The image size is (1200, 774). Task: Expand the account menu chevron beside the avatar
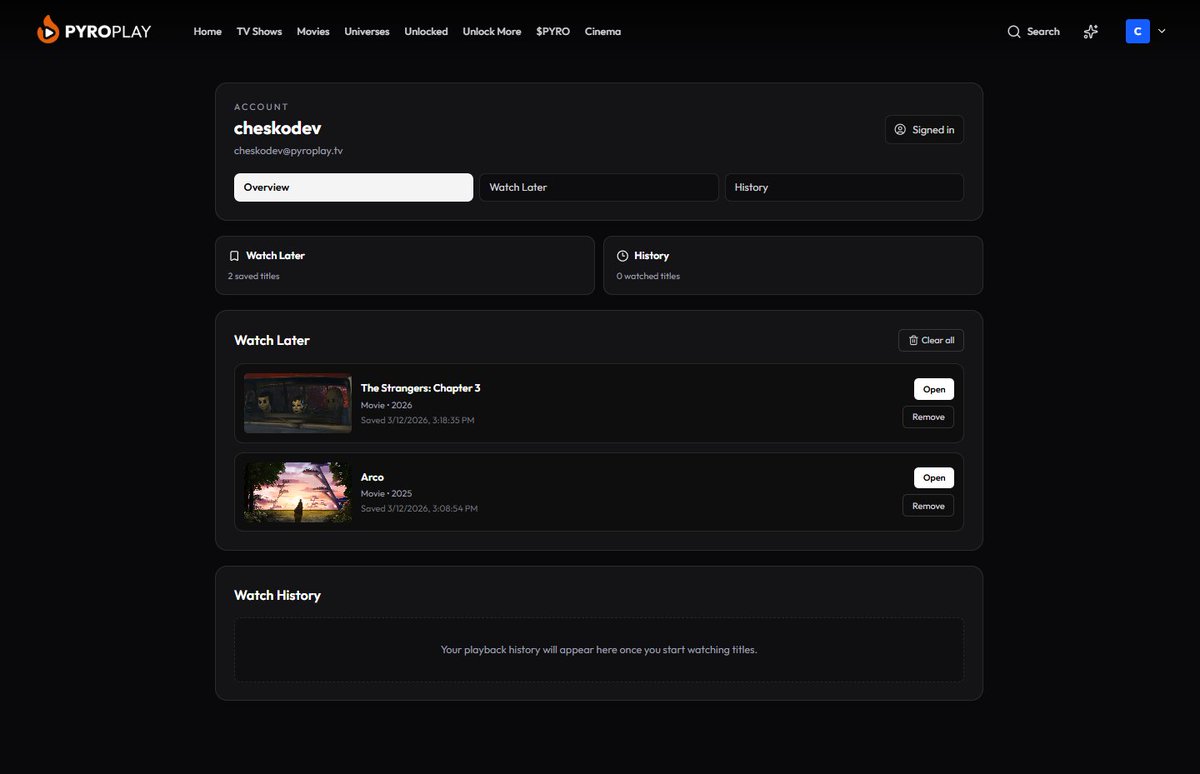click(1160, 31)
